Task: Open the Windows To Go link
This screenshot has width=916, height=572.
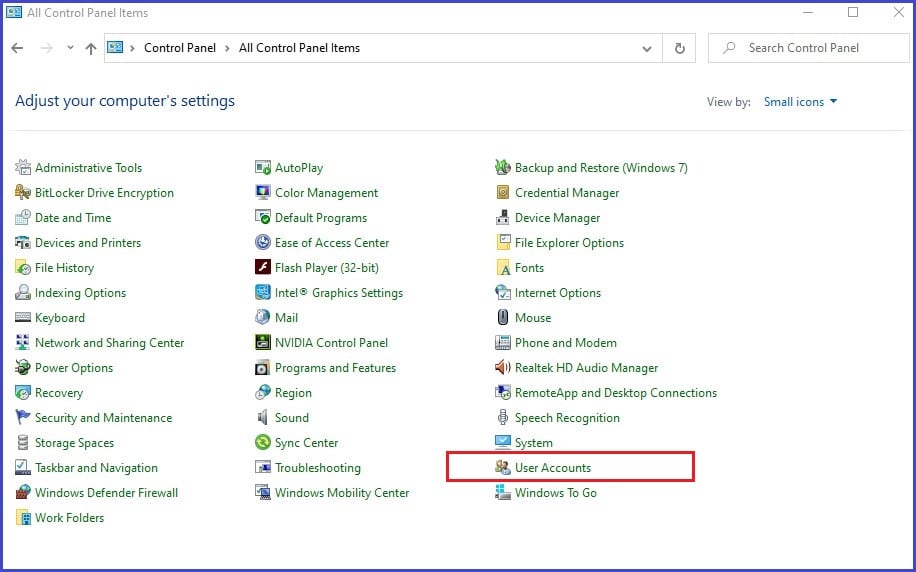Action: click(556, 493)
